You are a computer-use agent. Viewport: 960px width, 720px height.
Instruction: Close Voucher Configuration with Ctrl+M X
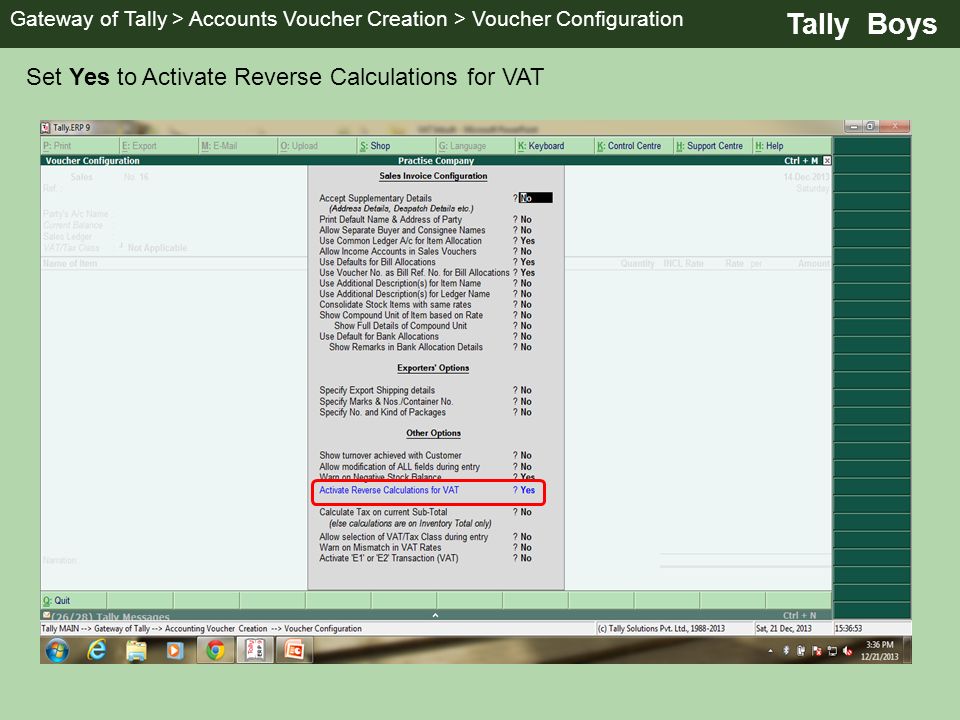tap(827, 160)
